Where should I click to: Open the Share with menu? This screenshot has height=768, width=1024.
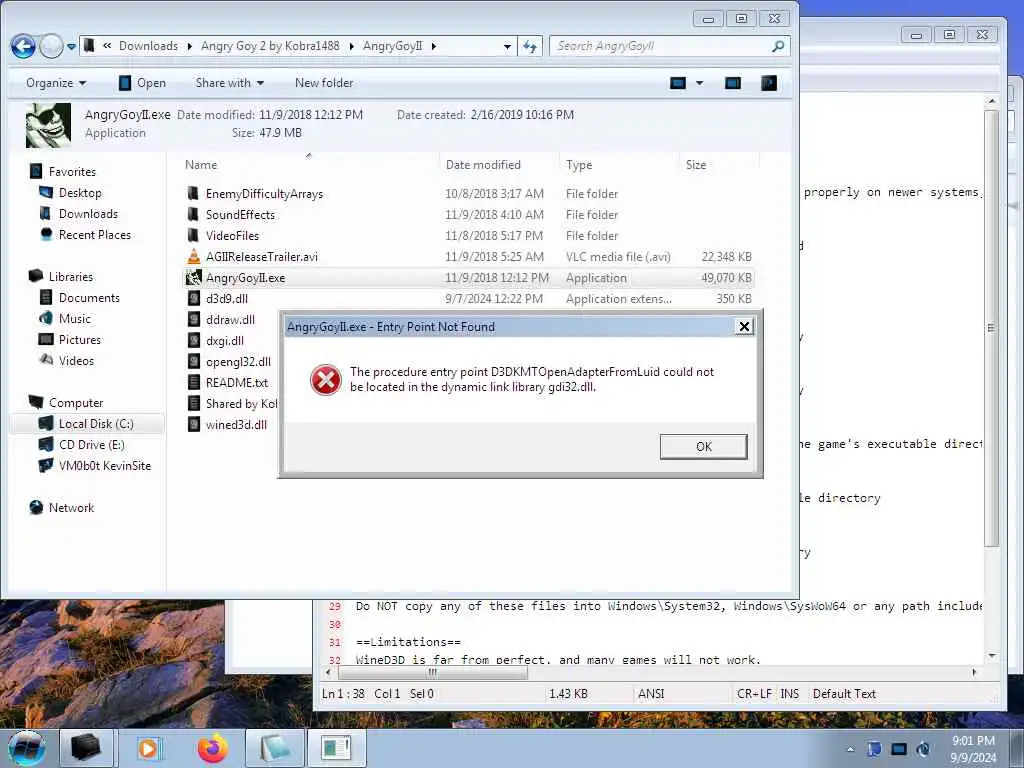[229, 83]
